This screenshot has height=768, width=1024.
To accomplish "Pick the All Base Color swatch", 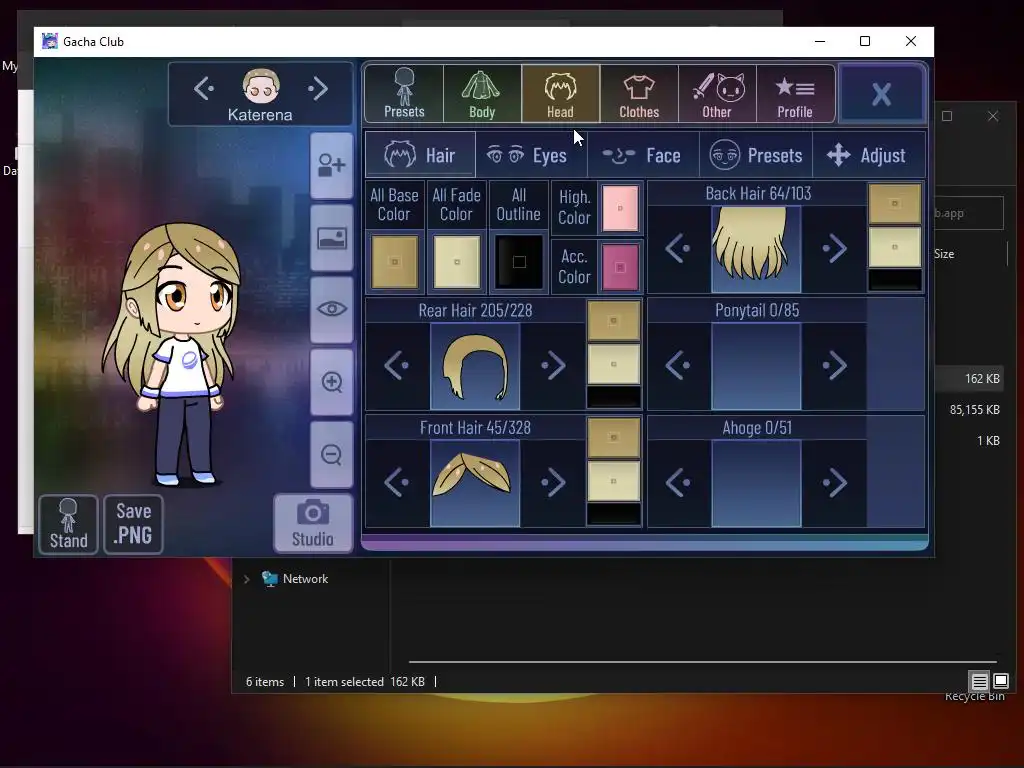I will tap(394, 262).
